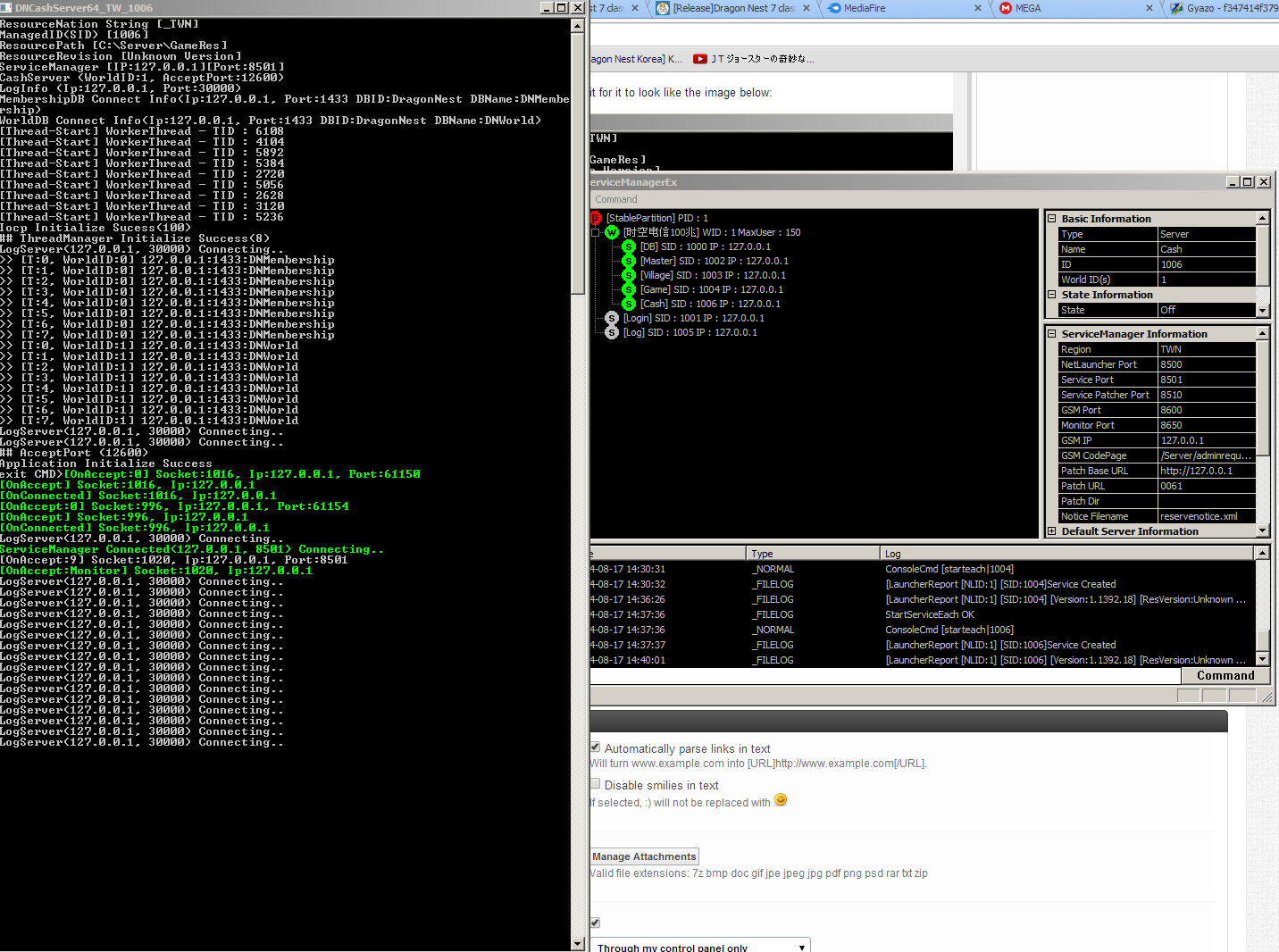1279x952 pixels.
Task: Open the Dragon Nest Korea bookmark
Action: point(635,59)
